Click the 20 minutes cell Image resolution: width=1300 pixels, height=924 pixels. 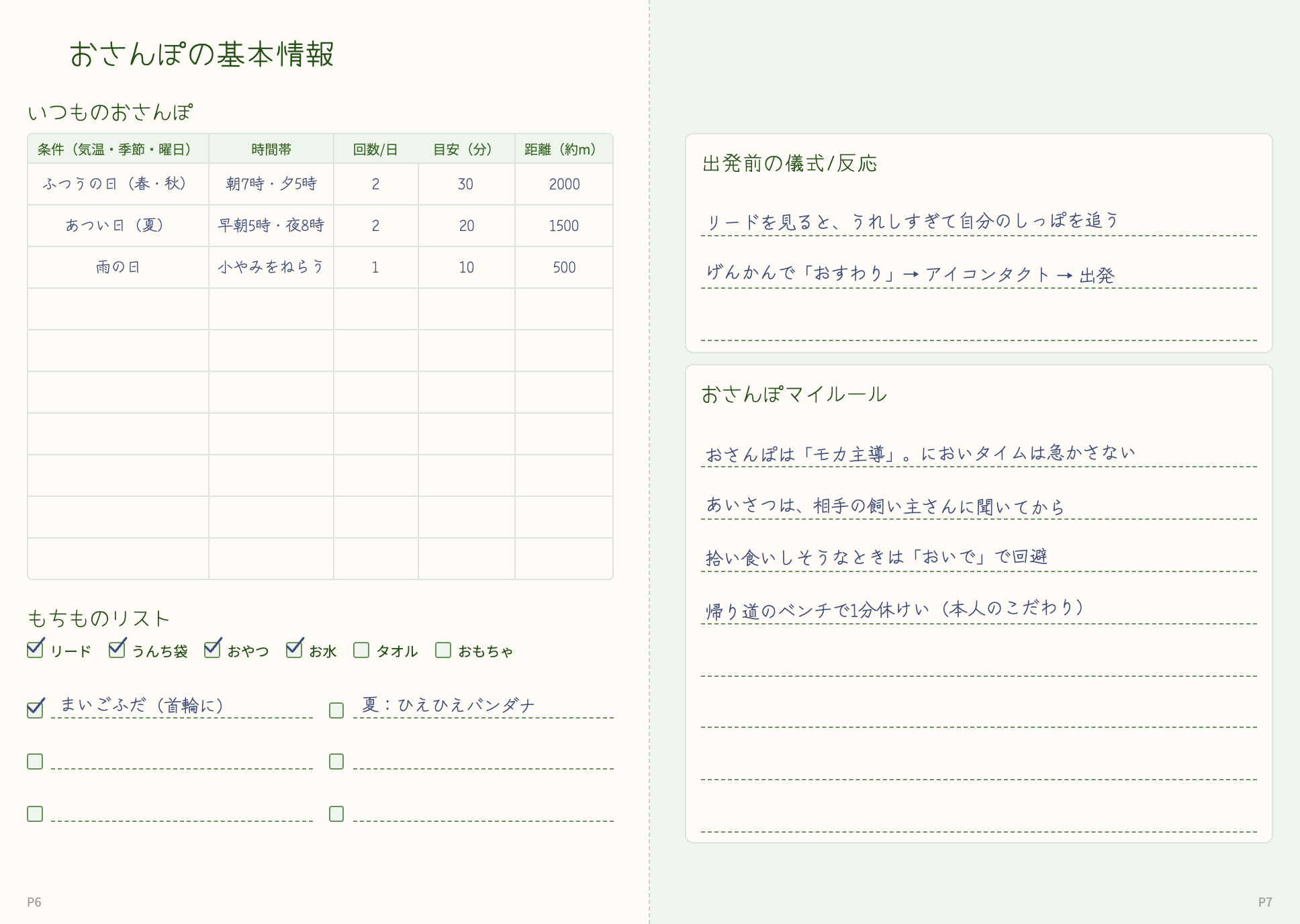click(466, 226)
